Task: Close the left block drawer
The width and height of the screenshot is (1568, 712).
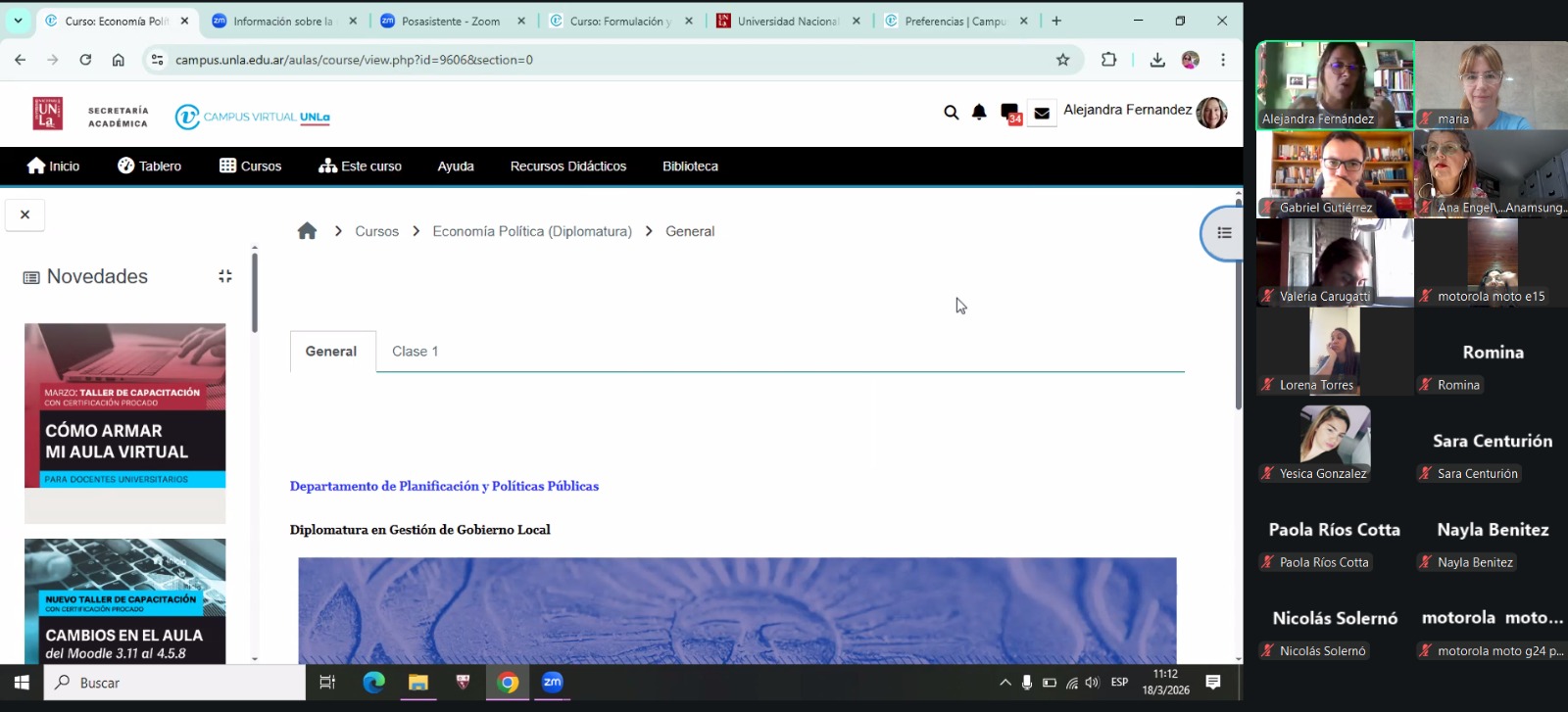Action: click(x=25, y=214)
